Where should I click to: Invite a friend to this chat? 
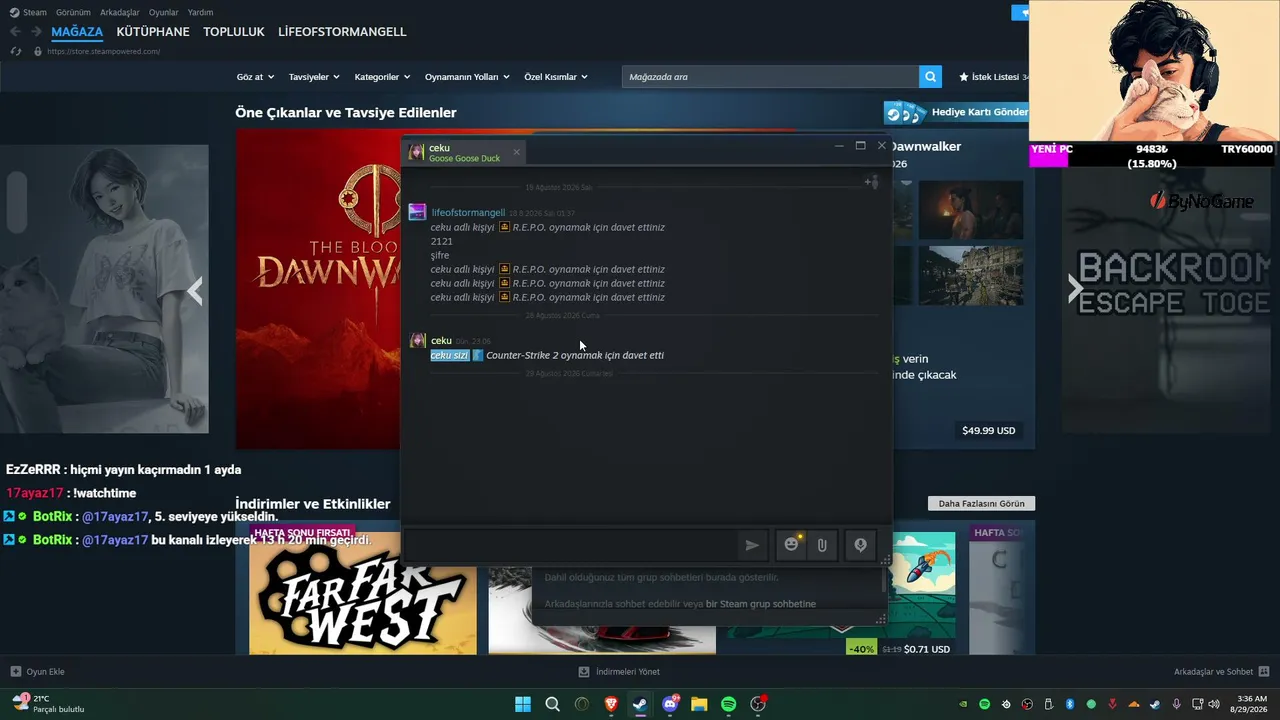click(871, 181)
